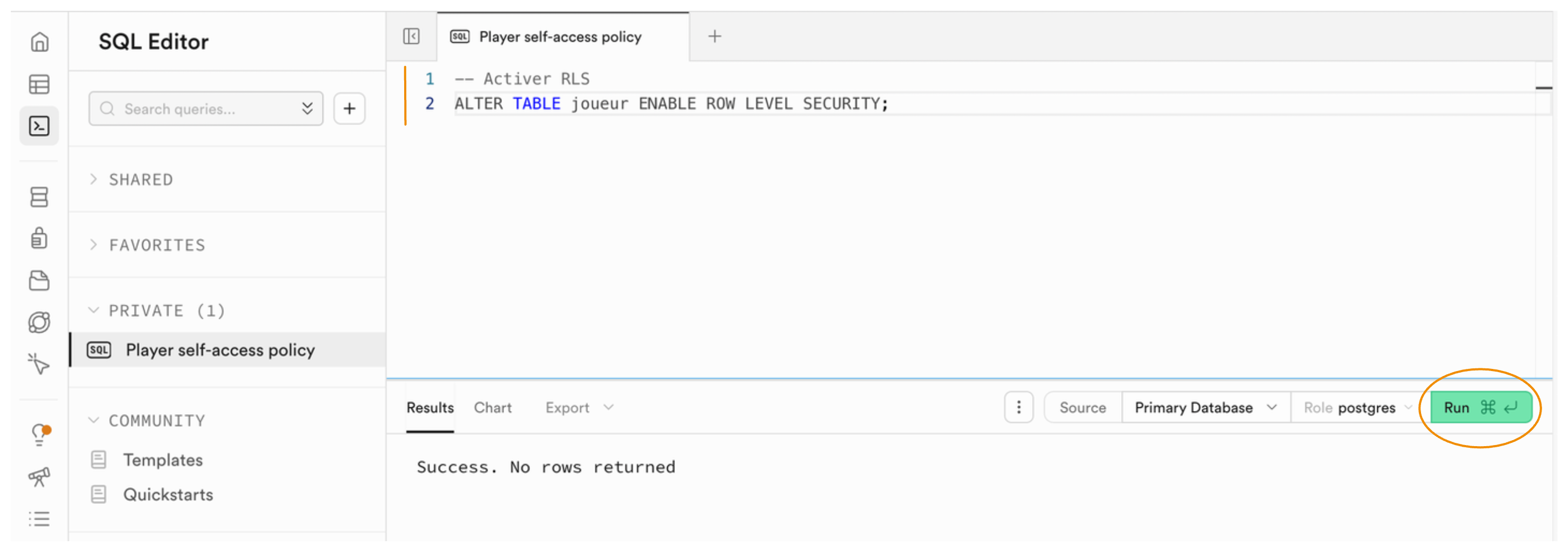1568x552 pixels.
Task: Open the Realtime cursor icon
Action: 39,364
